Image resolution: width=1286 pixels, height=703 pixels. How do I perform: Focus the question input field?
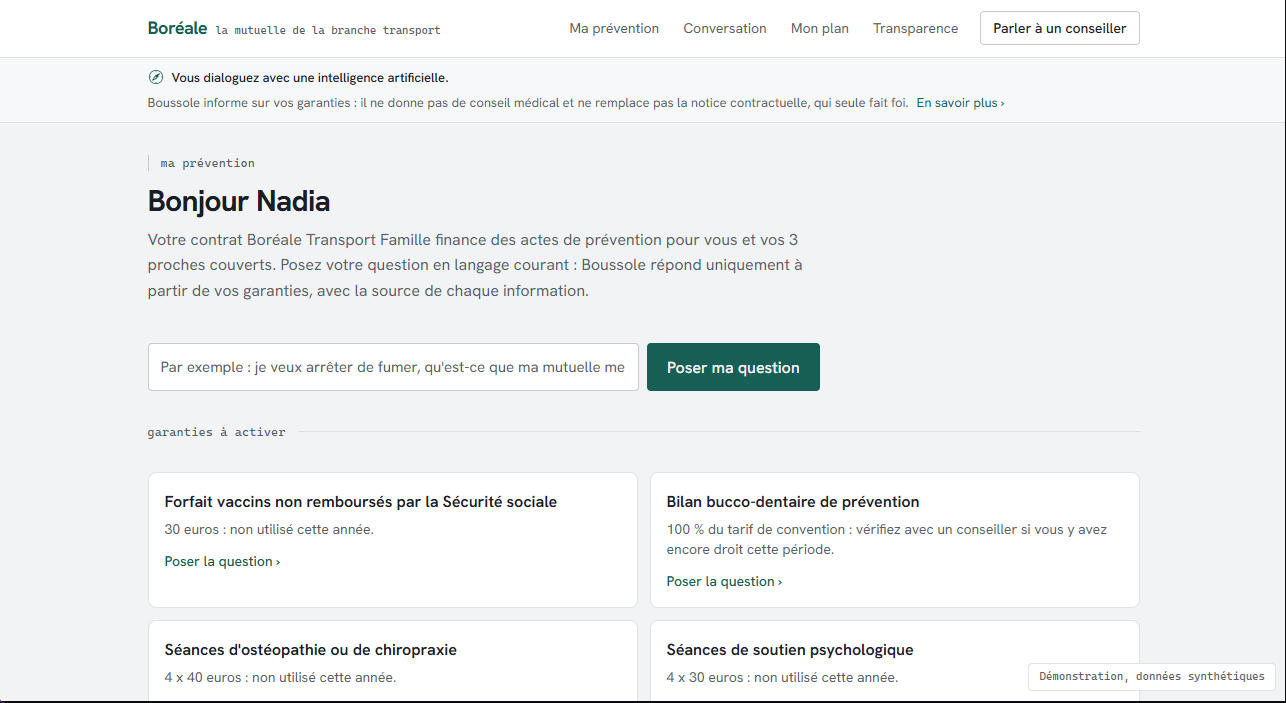click(393, 367)
